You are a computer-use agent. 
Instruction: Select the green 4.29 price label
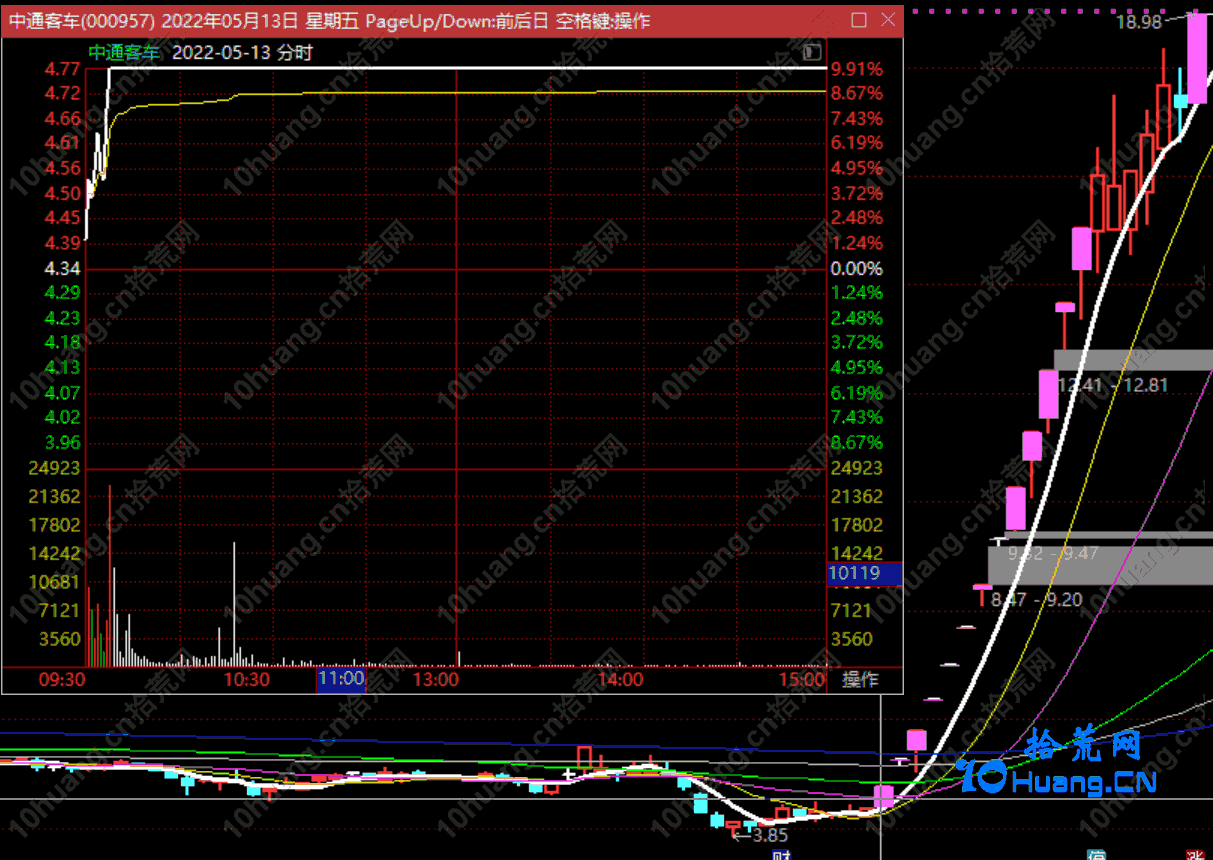(63, 293)
